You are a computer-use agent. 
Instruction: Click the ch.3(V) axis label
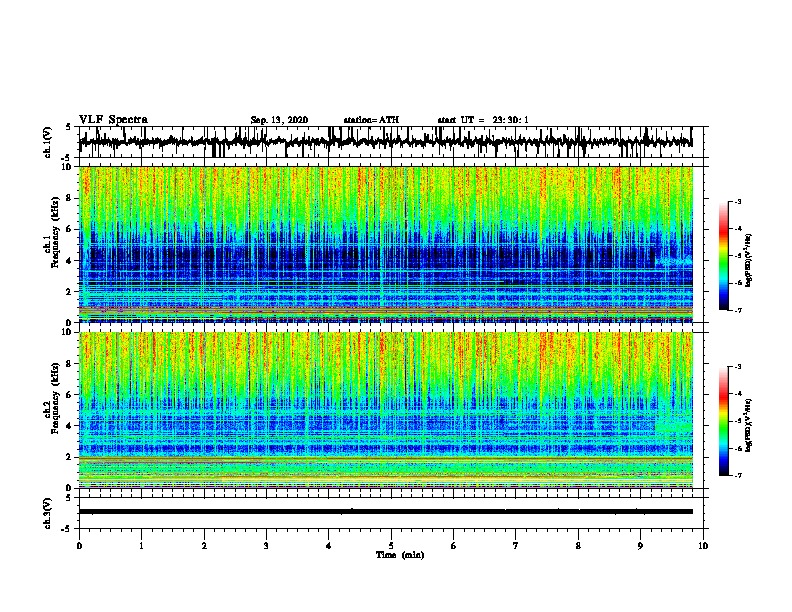(47, 514)
